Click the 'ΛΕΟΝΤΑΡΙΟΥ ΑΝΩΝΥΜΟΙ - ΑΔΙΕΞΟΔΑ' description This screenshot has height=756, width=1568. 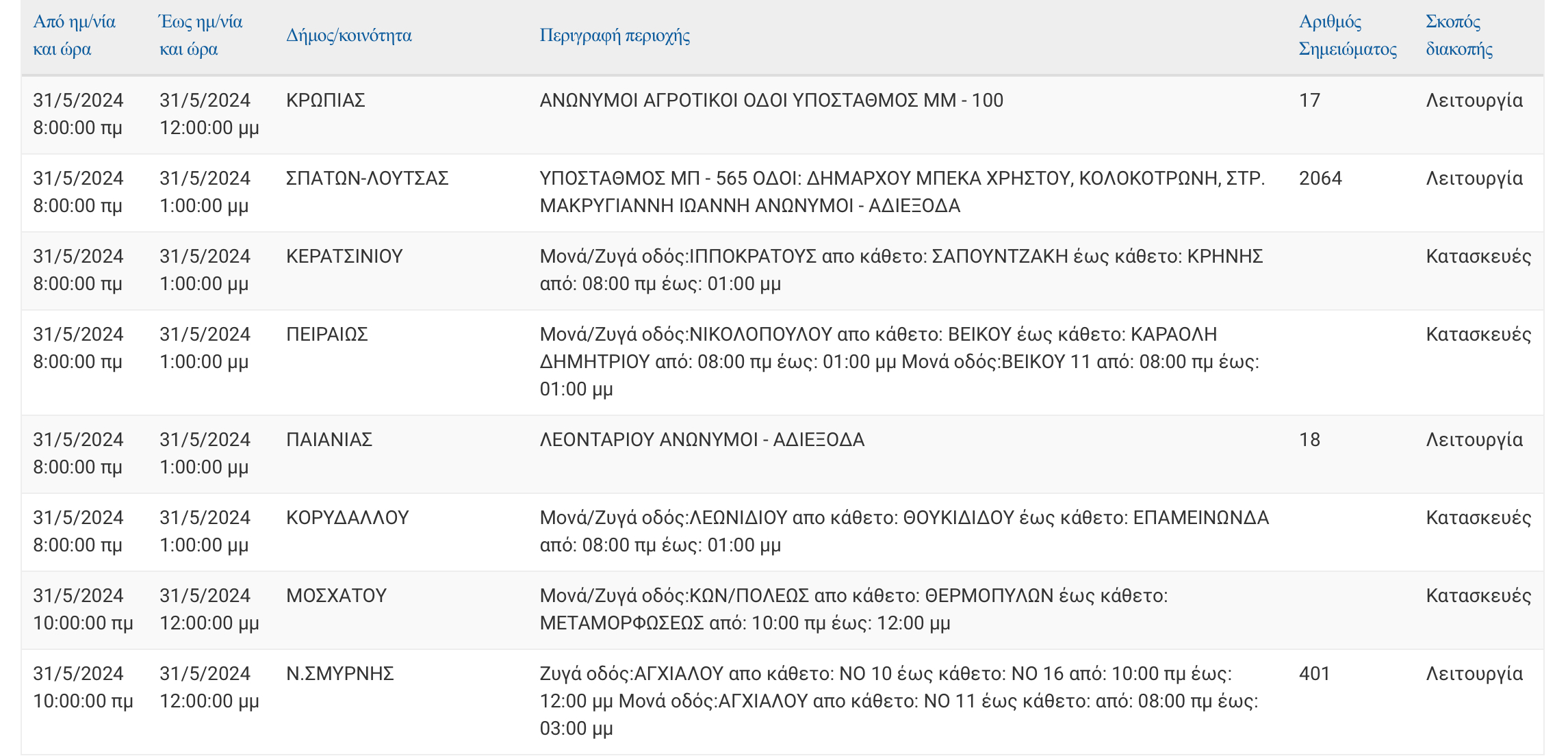pyautogui.click(x=702, y=440)
